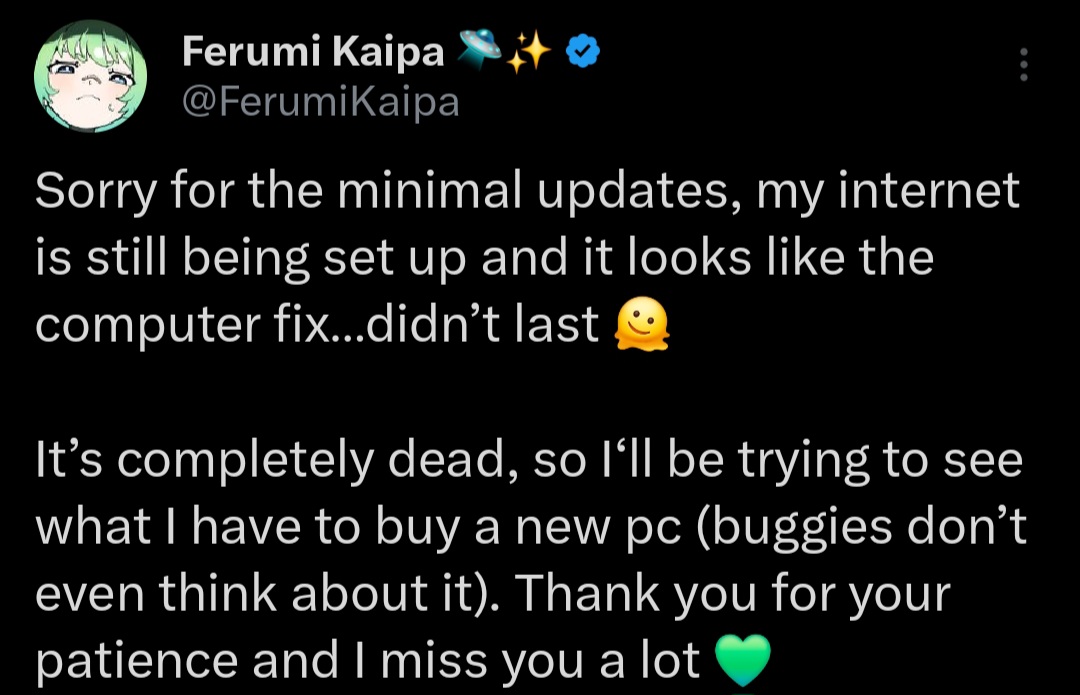Click the word 'internet' in first line

click(x=928, y=190)
